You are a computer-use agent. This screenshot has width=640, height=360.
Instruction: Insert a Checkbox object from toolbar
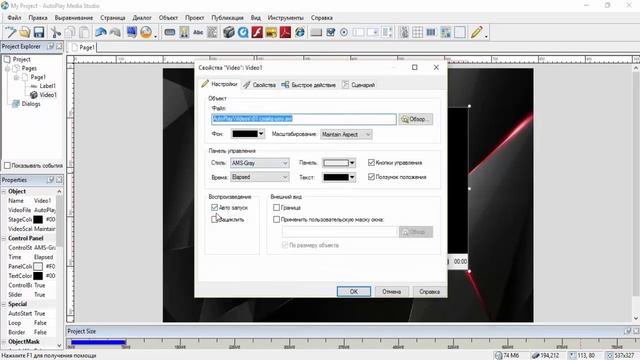coord(331,32)
